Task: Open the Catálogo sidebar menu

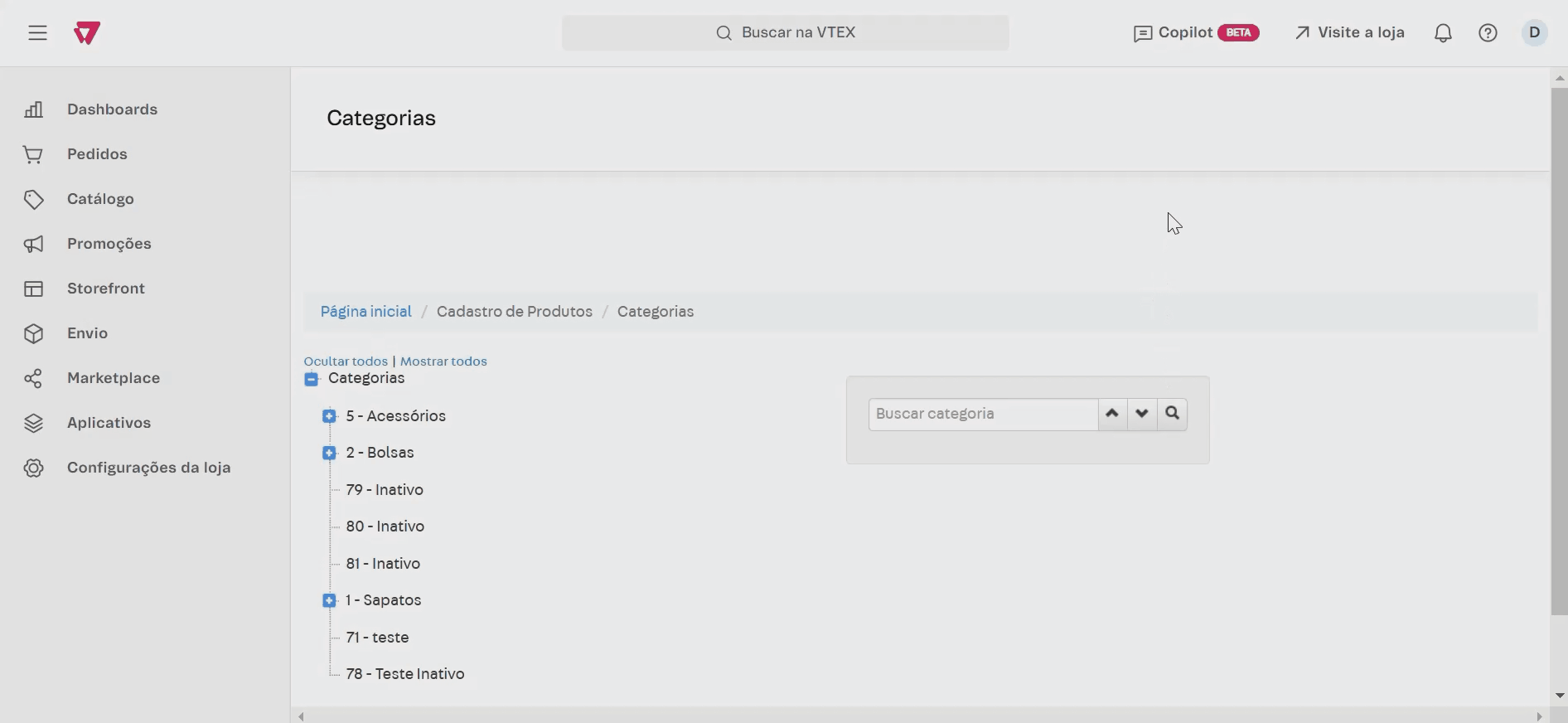Action: (100, 199)
